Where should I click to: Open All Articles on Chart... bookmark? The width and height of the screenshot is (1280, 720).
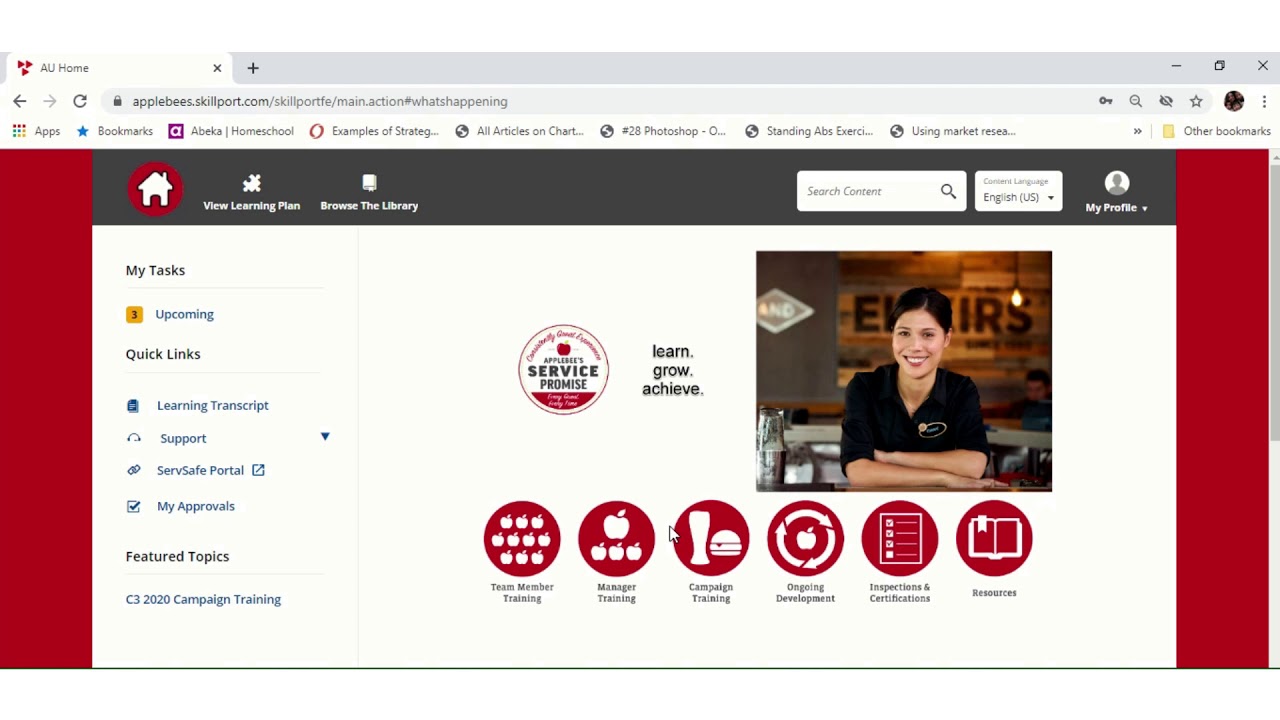pos(519,131)
